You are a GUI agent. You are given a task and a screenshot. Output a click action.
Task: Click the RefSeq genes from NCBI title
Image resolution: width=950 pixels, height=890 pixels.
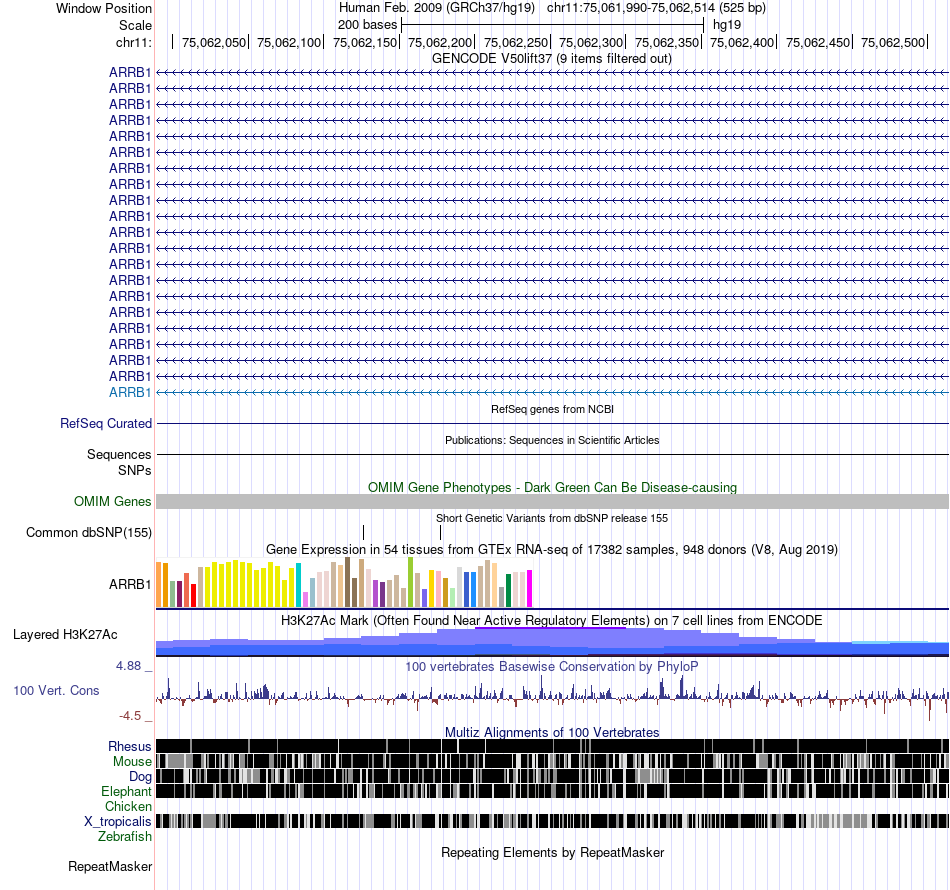(x=552, y=410)
